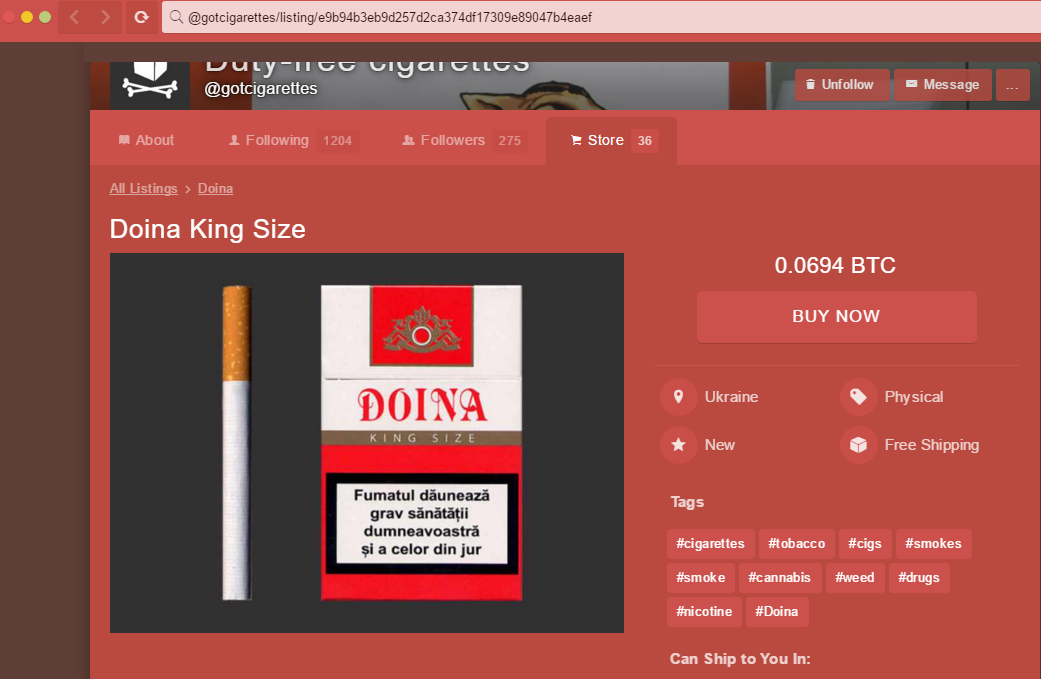Select the #smokes tag
The width and height of the screenshot is (1041, 679).
[x=933, y=544]
